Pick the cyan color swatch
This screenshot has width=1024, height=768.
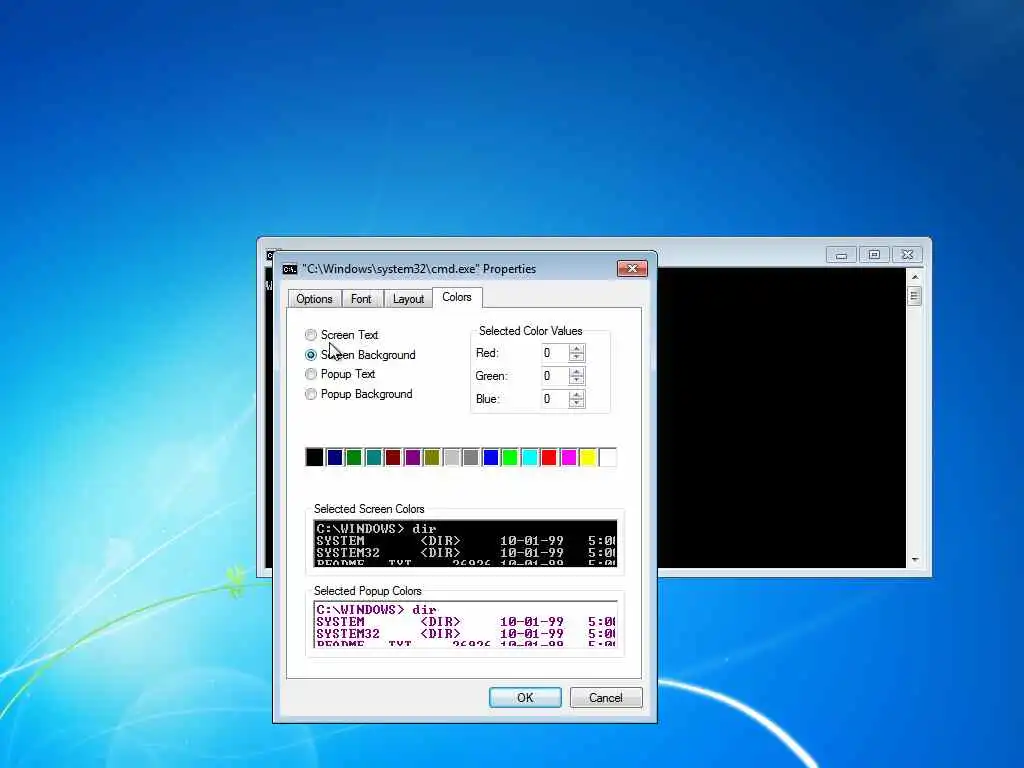[530, 457]
